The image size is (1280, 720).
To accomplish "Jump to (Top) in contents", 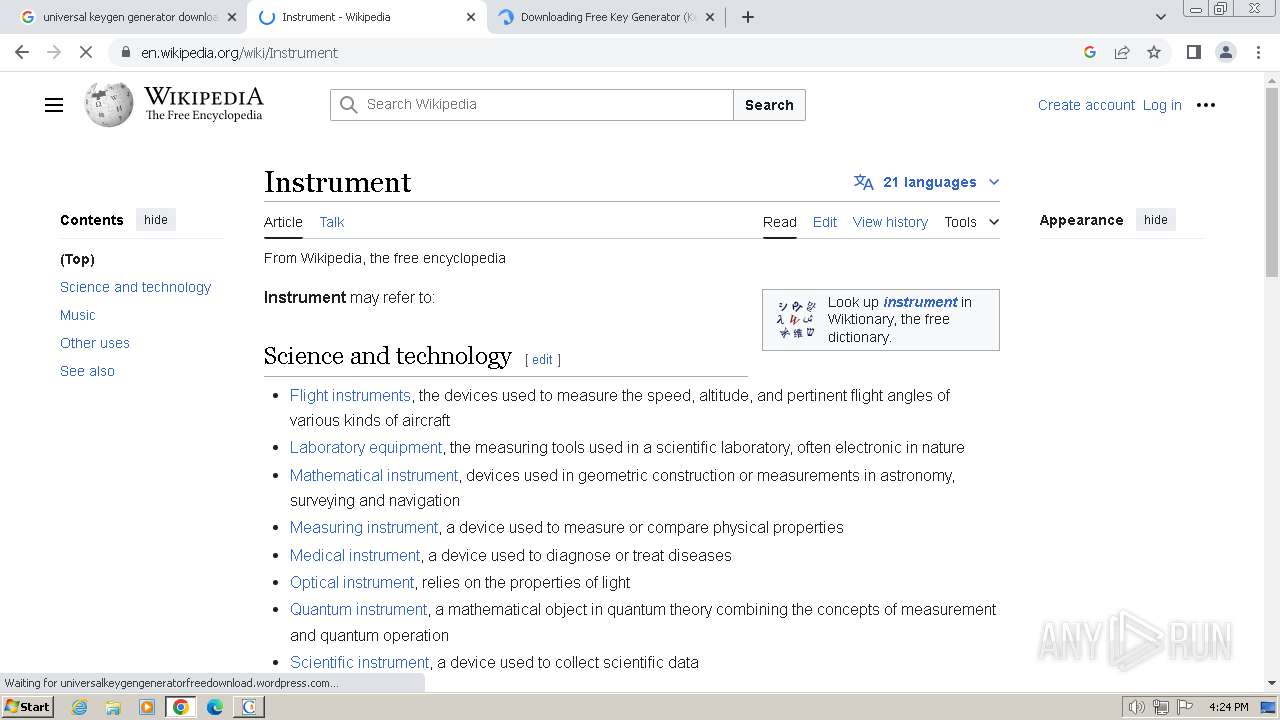I will (77, 259).
